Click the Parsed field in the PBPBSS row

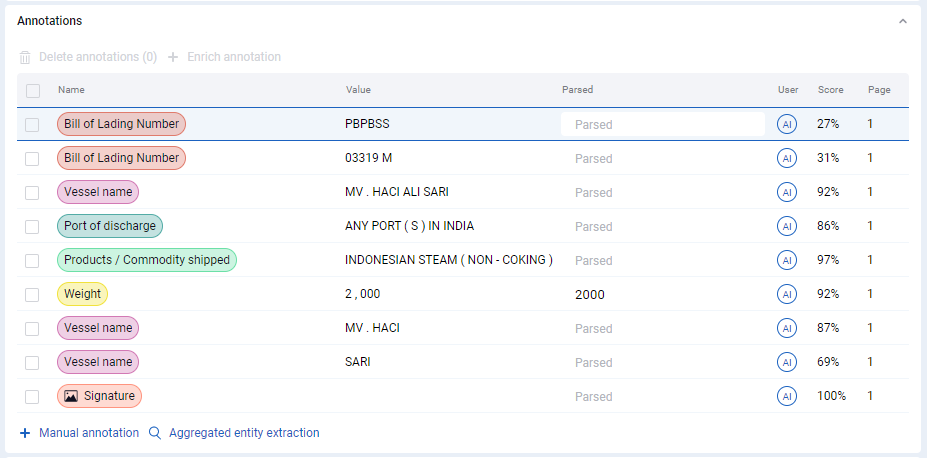point(663,125)
